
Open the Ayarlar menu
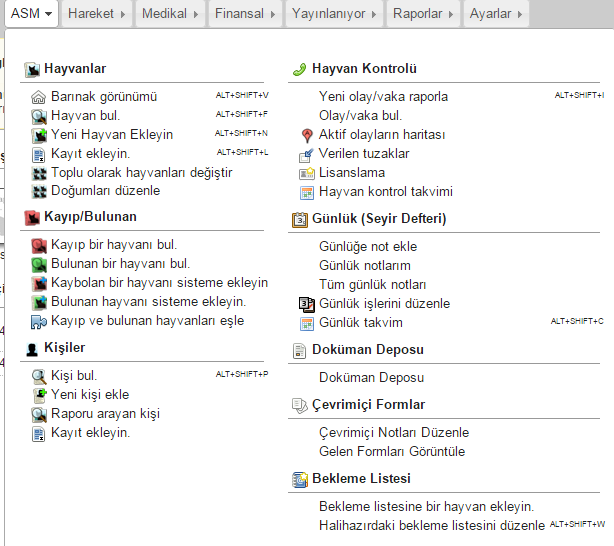[x=496, y=14]
